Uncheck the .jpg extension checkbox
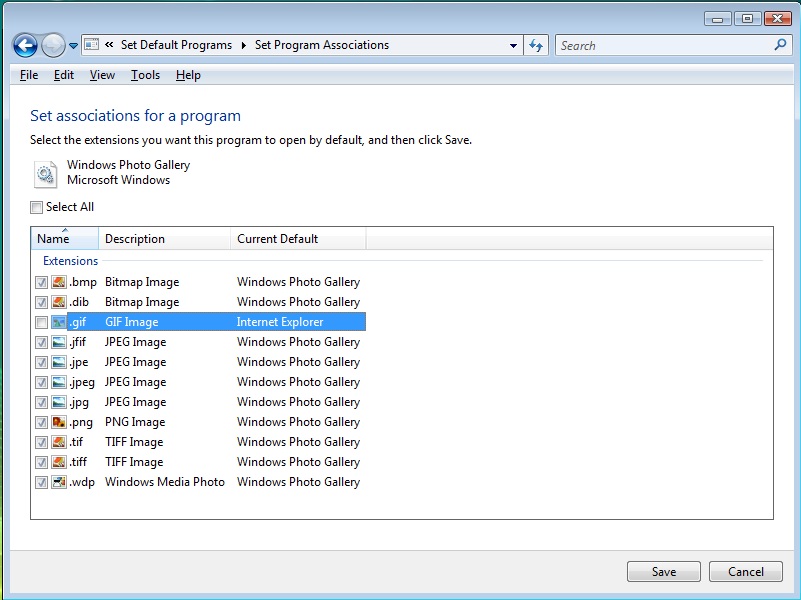The height and width of the screenshot is (600, 801). click(41, 402)
